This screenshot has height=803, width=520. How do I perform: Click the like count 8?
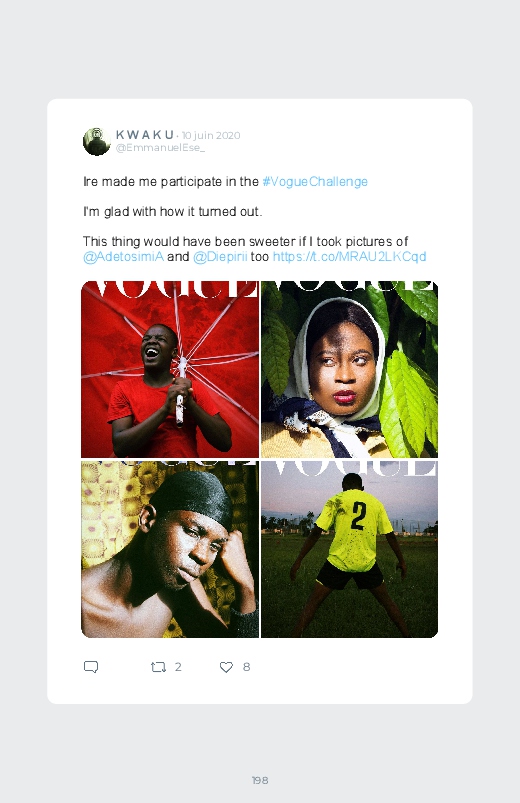click(246, 667)
